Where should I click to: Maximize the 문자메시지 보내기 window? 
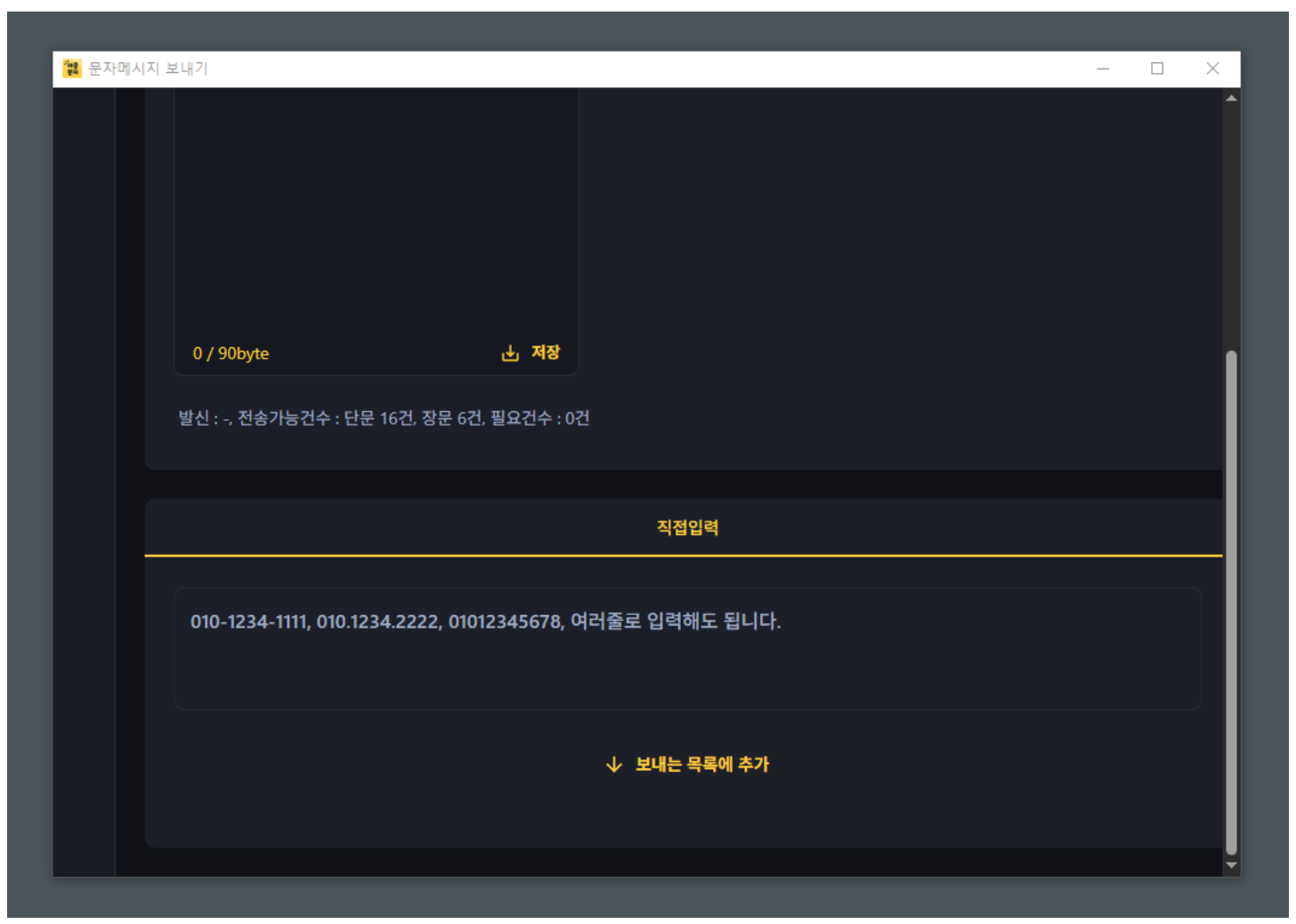1157,69
